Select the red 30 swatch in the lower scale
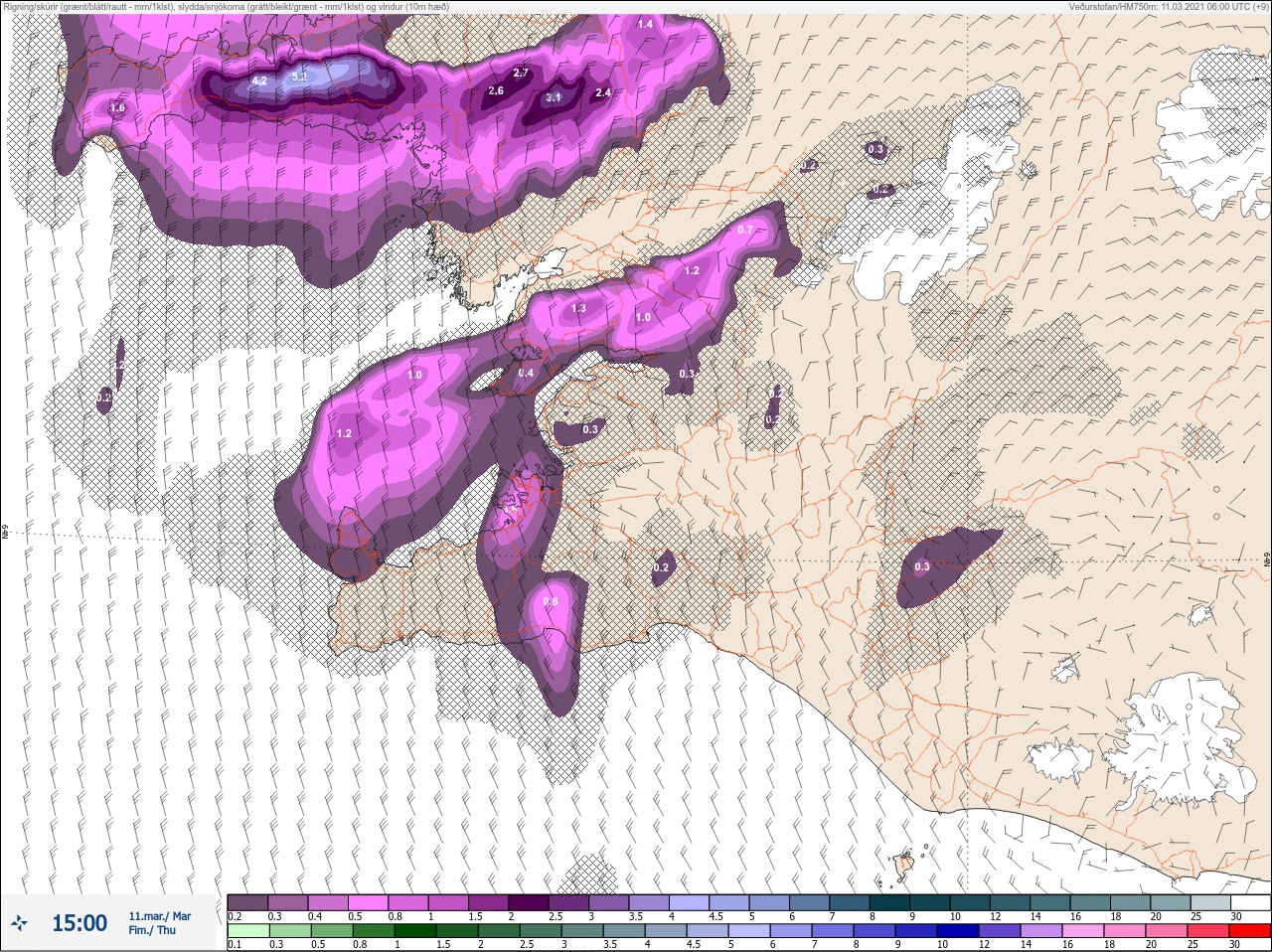This screenshot has height=952, width=1272. point(1250,931)
